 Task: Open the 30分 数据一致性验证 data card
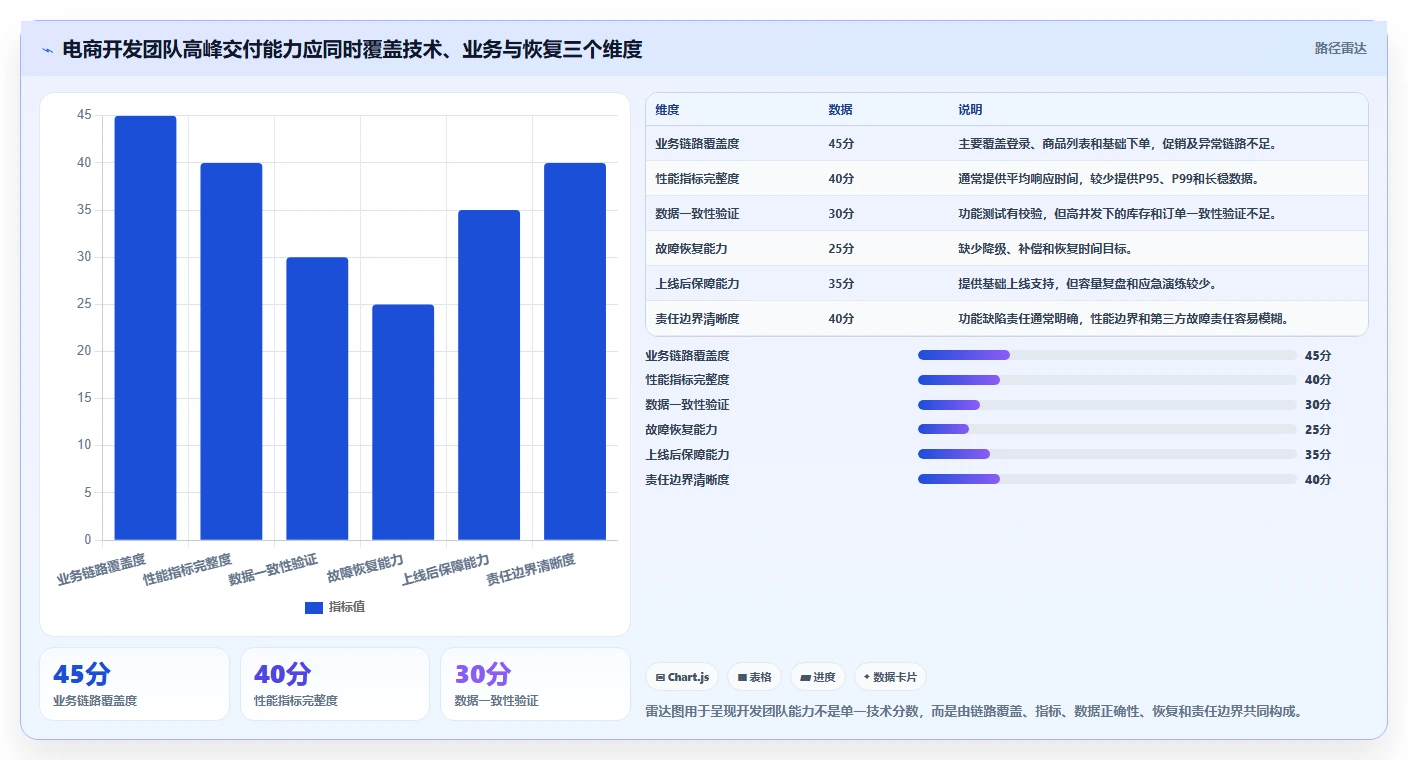(536, 684)
